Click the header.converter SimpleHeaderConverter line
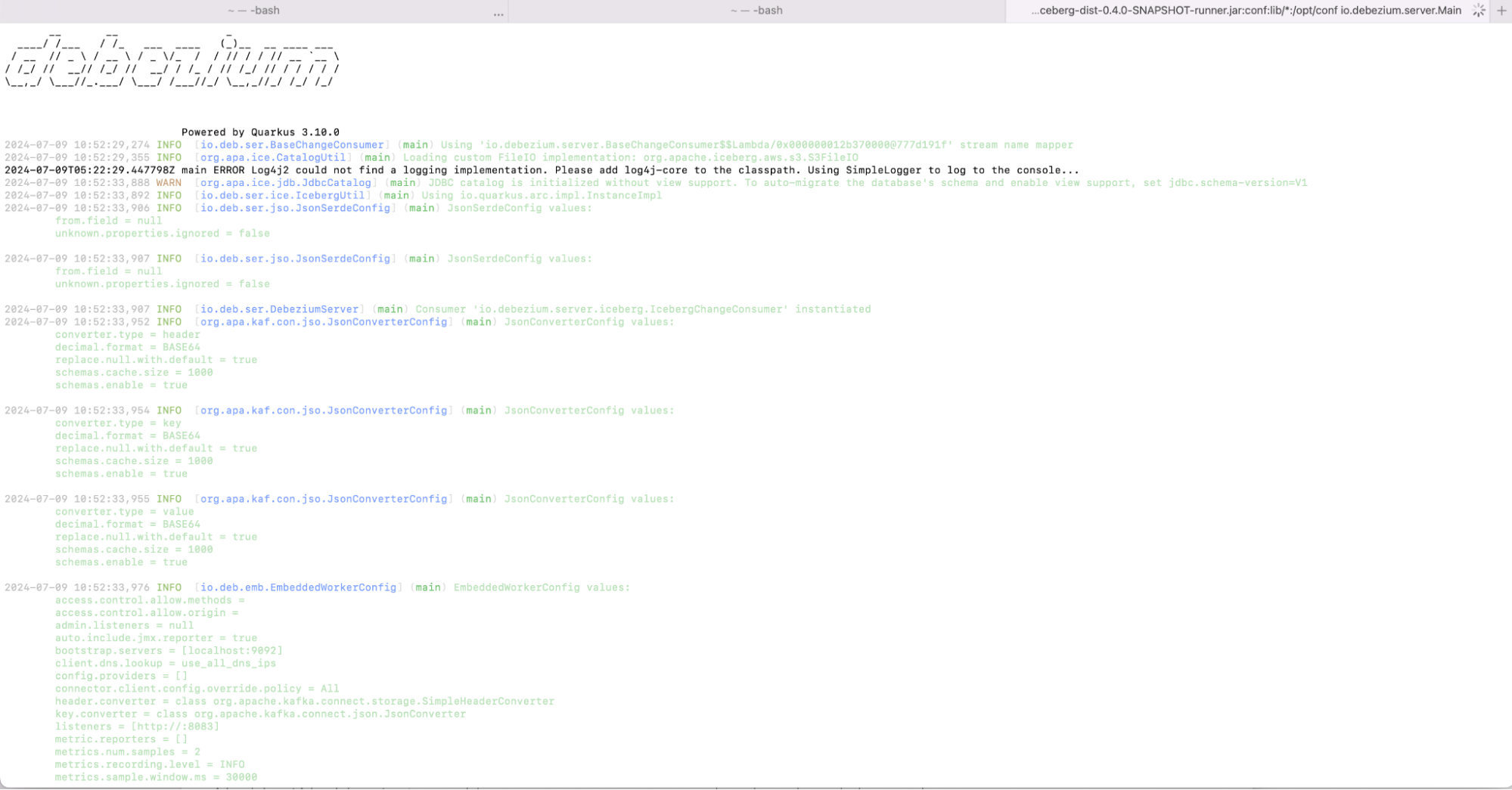Viewport: 1512px width, 790px height. pyautogui.click(x=305, y=702)
